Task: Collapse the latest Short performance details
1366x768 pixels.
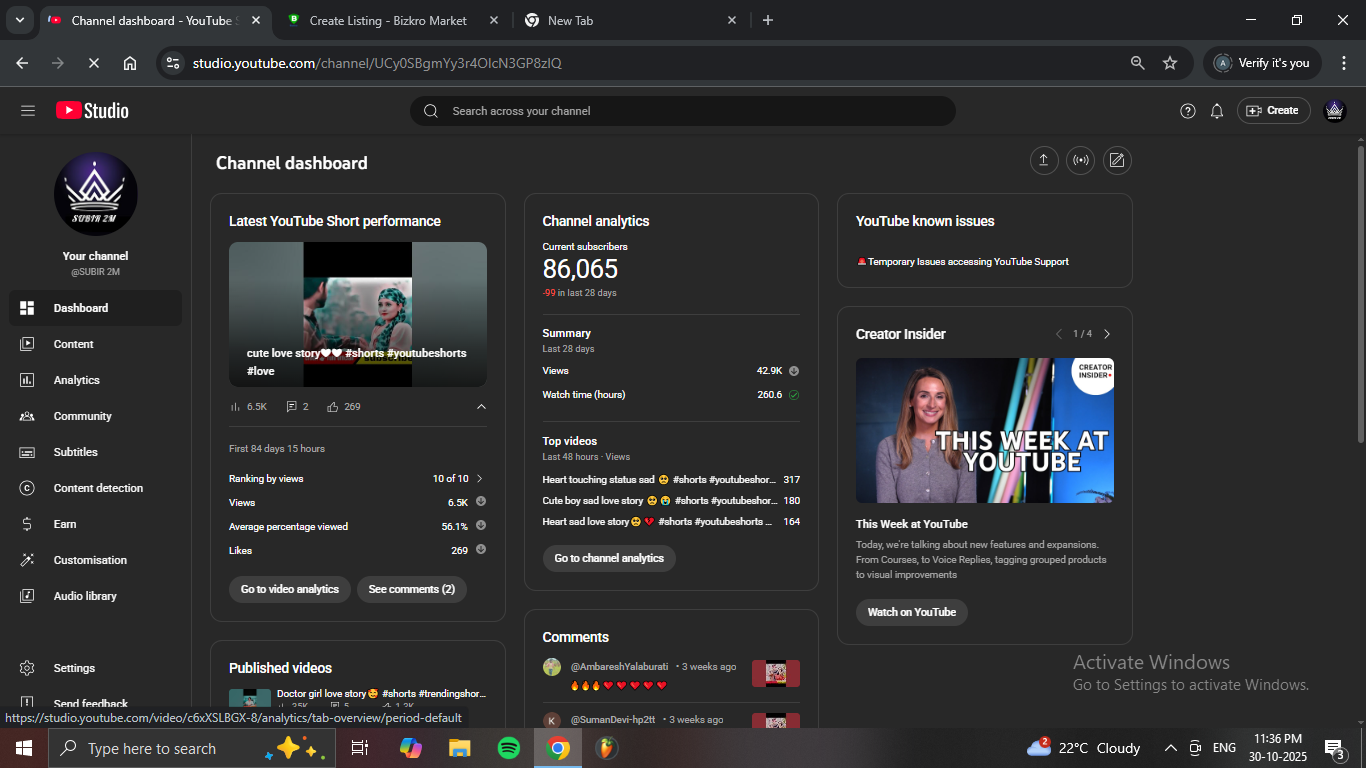Action: pyautogui.click(x=481, y=407)
